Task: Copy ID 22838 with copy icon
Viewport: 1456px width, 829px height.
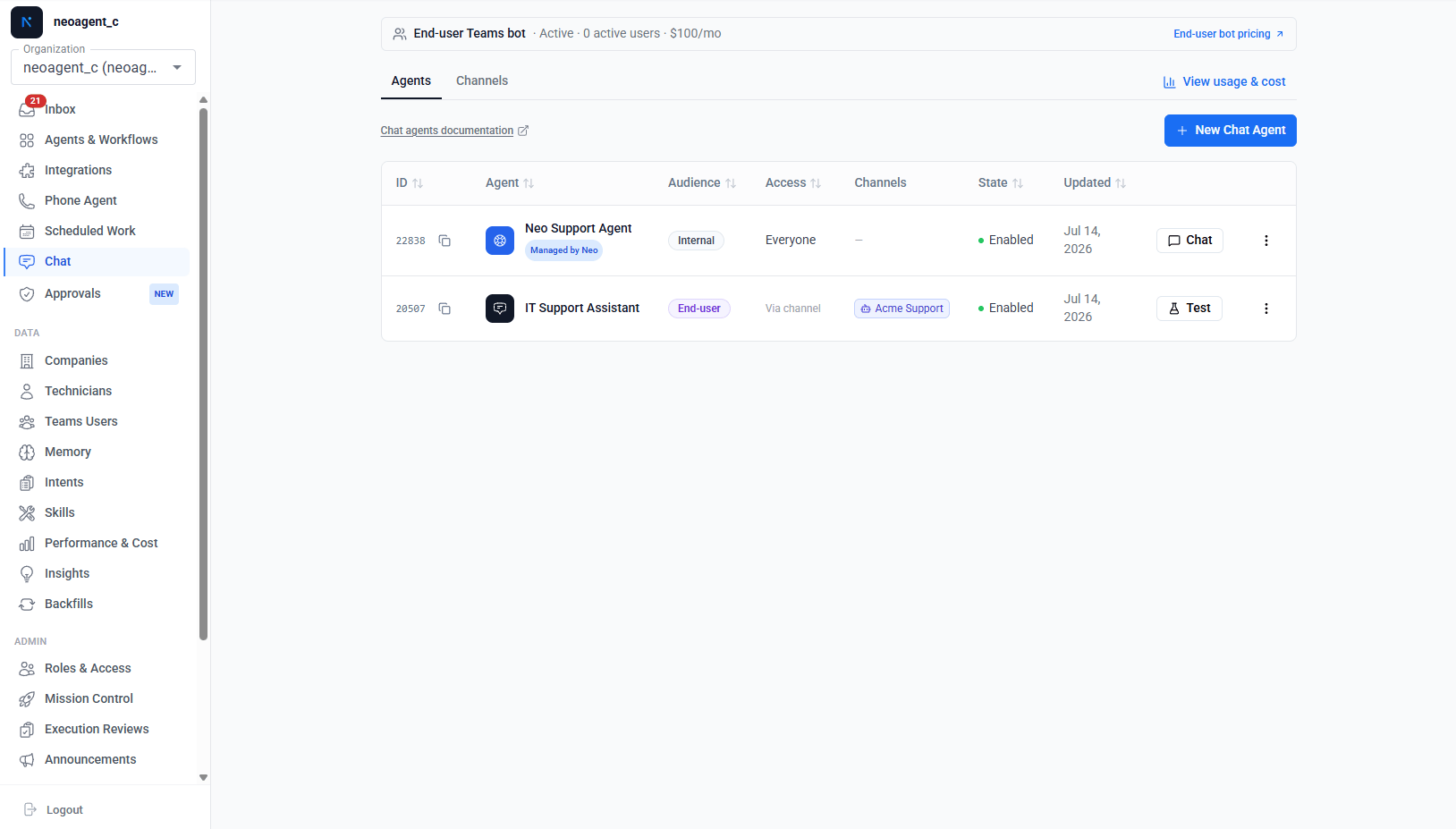Action: point(444,241)
